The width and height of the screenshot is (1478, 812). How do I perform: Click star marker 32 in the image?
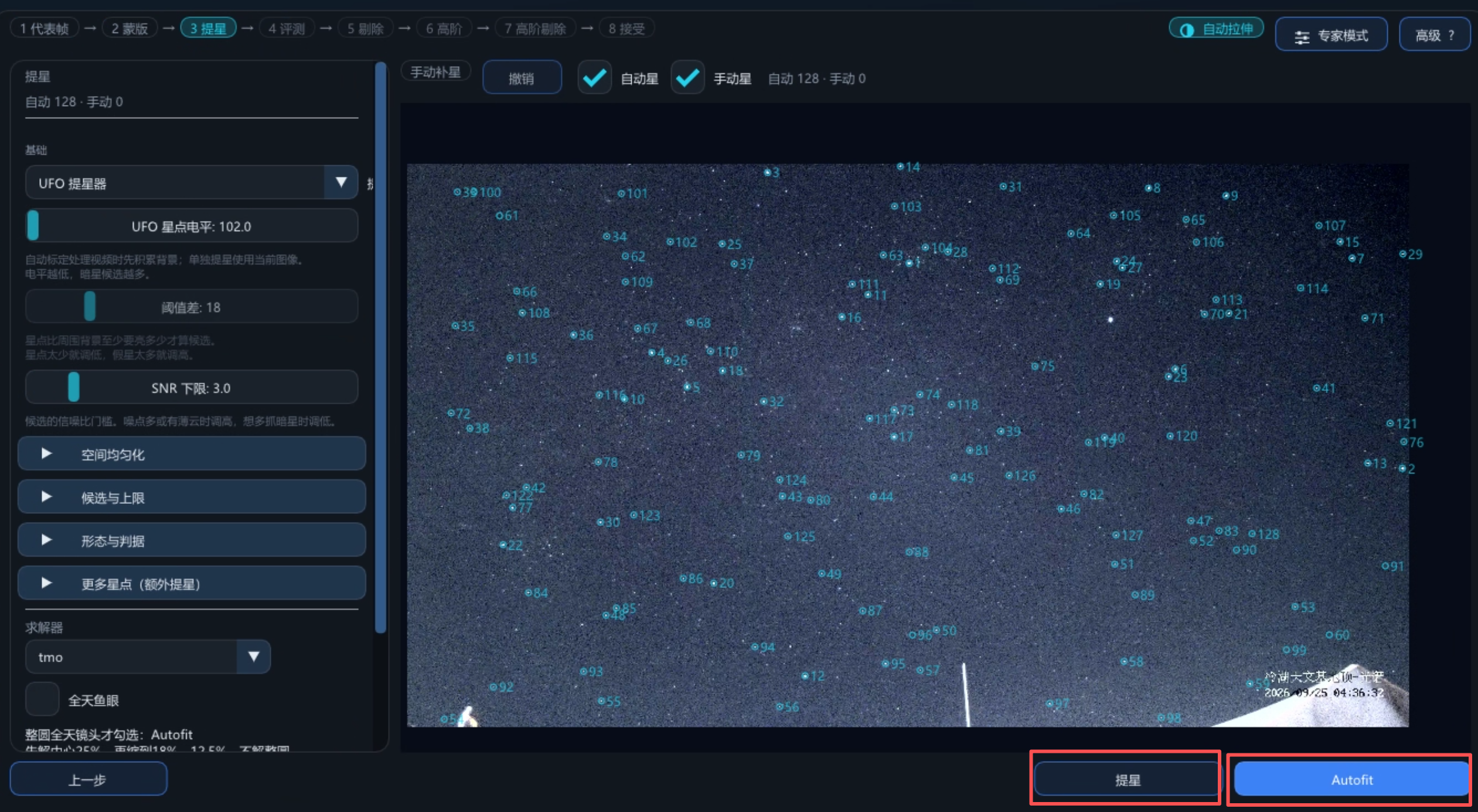pos(764,401)
